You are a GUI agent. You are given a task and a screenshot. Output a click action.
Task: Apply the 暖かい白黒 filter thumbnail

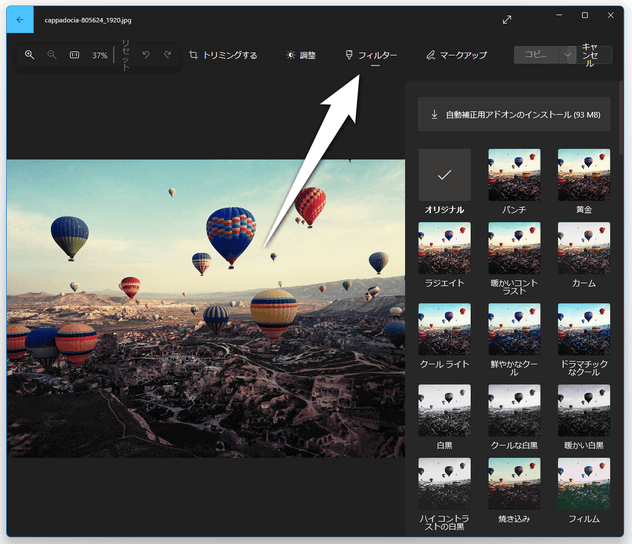(x=584, y=410)
